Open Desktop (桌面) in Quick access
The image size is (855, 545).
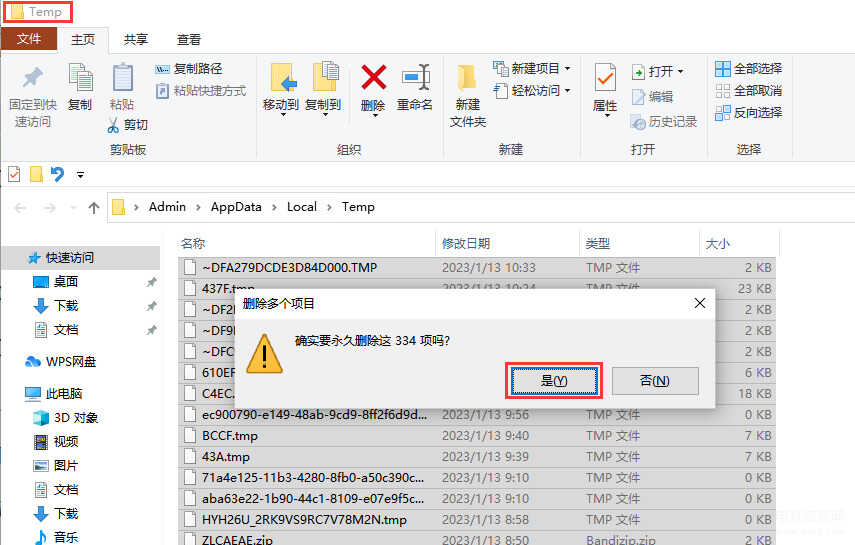pyautogui.click(x=66, y=282)
